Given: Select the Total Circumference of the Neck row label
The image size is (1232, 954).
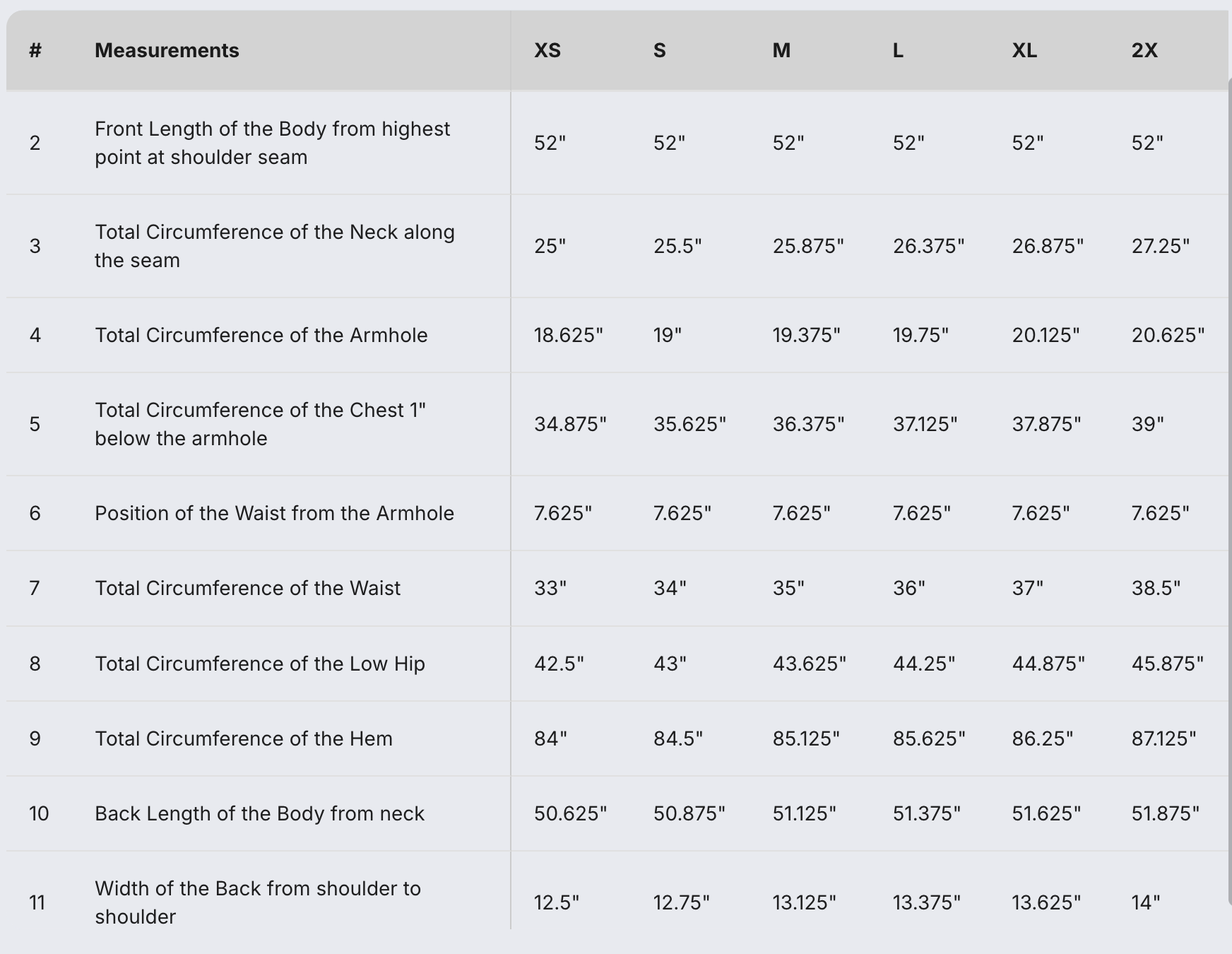Looking at the screenshot, I should [274, 246].
